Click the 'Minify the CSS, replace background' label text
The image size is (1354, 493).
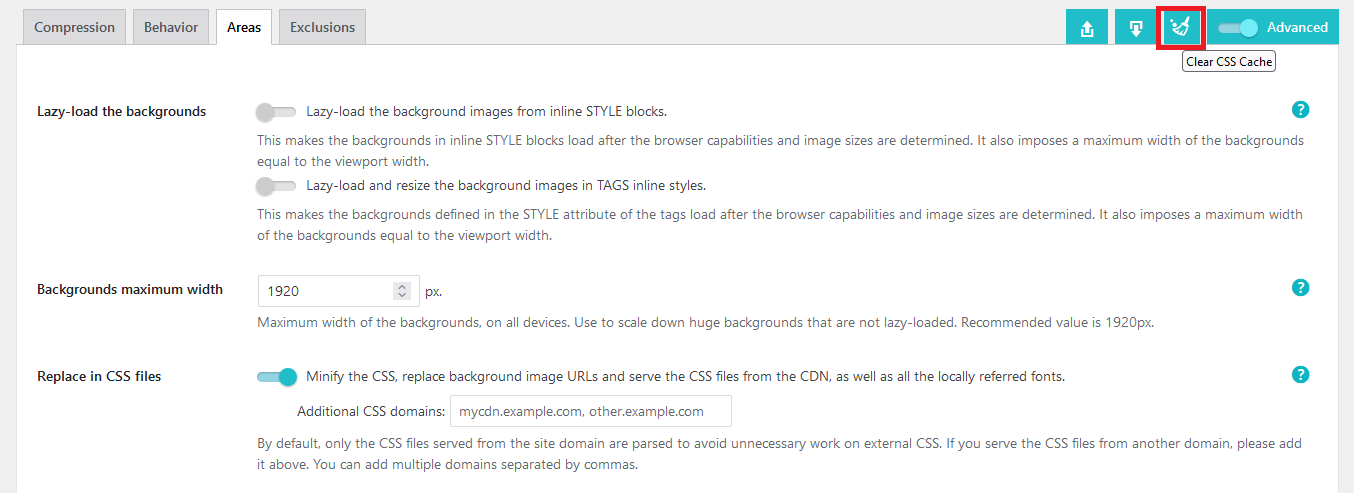(x=685, y=377)
